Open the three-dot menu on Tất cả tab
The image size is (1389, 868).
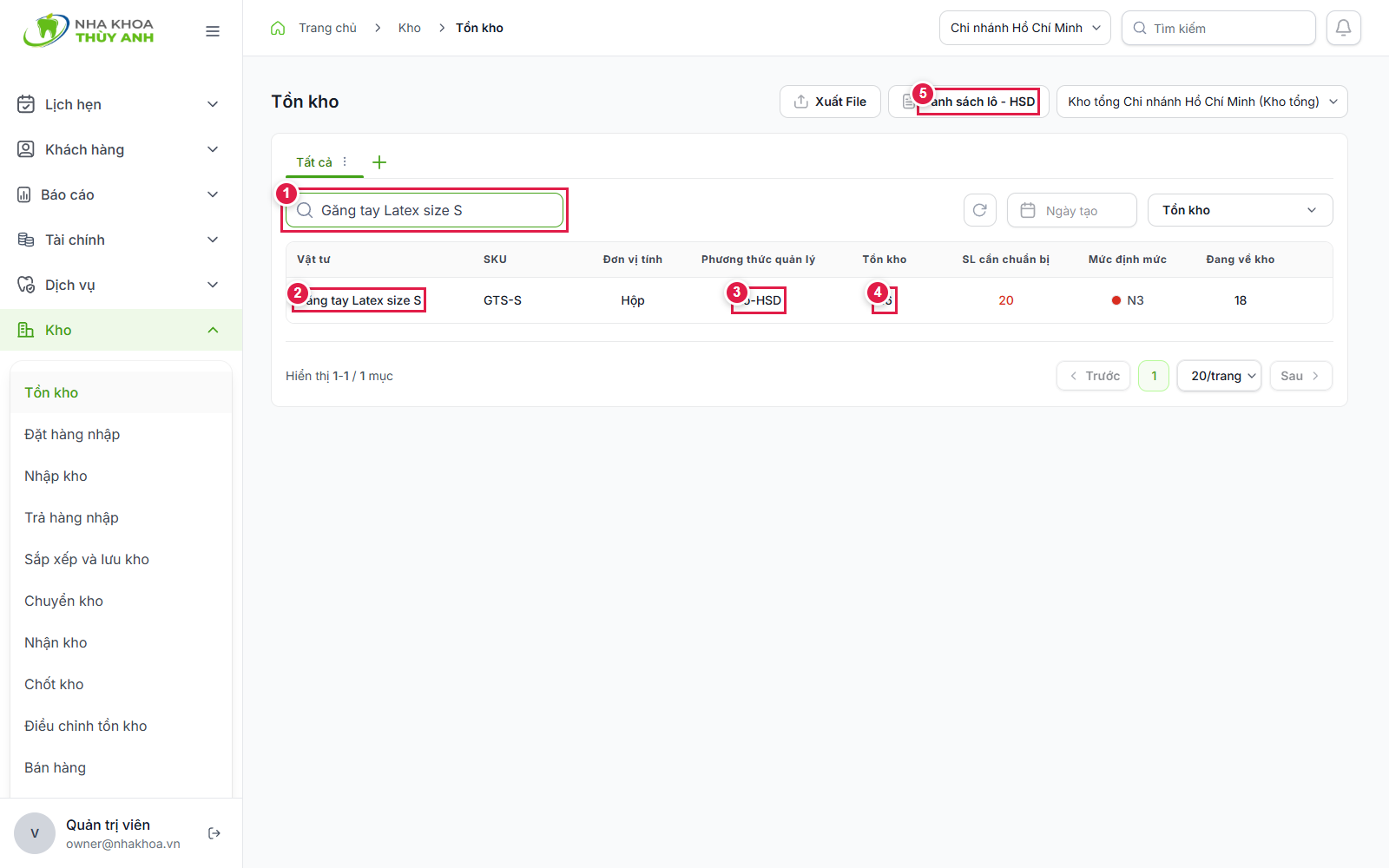point(345,161)
